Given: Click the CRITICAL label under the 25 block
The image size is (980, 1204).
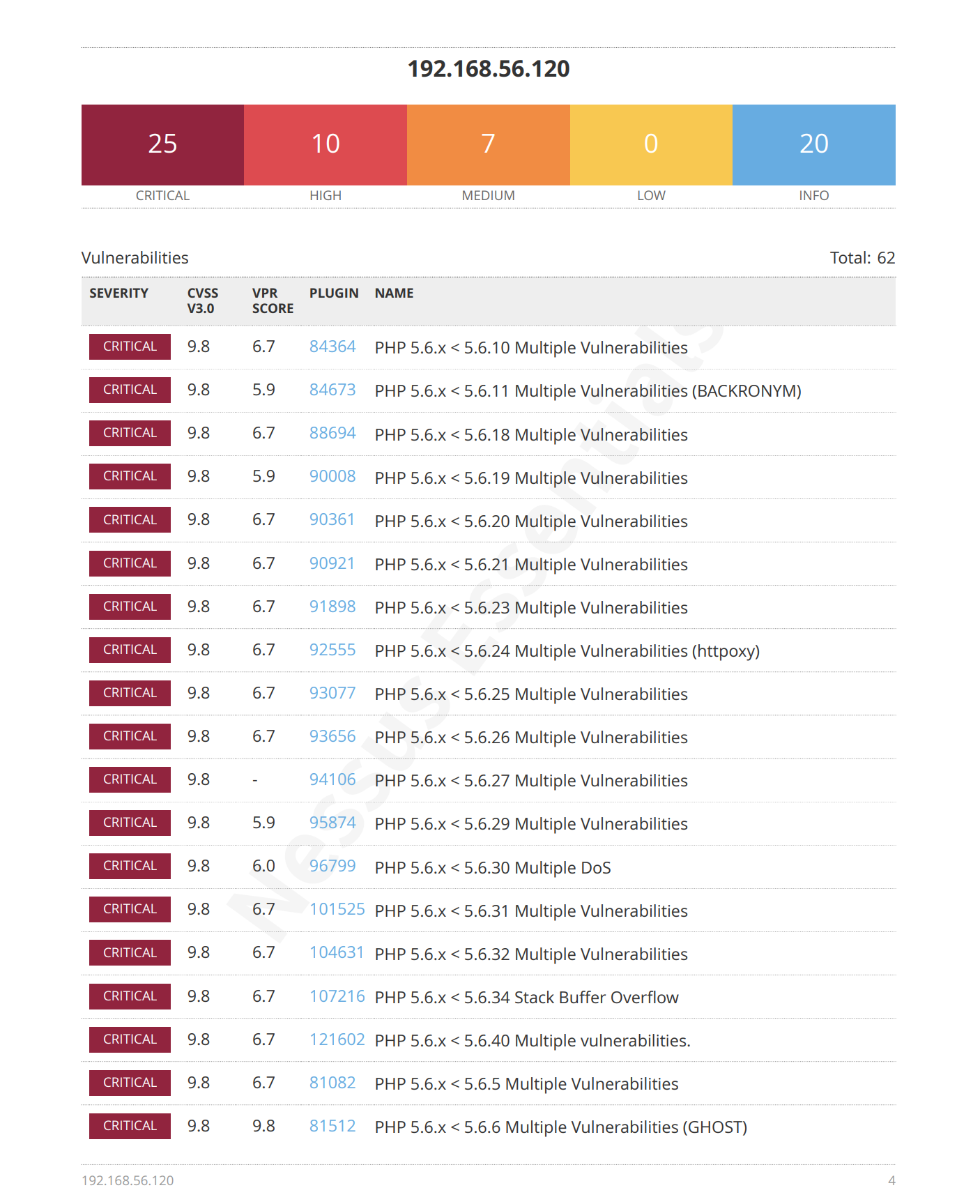Looking at the screenshot, I should pyautogui.click(x=162, y=196).
